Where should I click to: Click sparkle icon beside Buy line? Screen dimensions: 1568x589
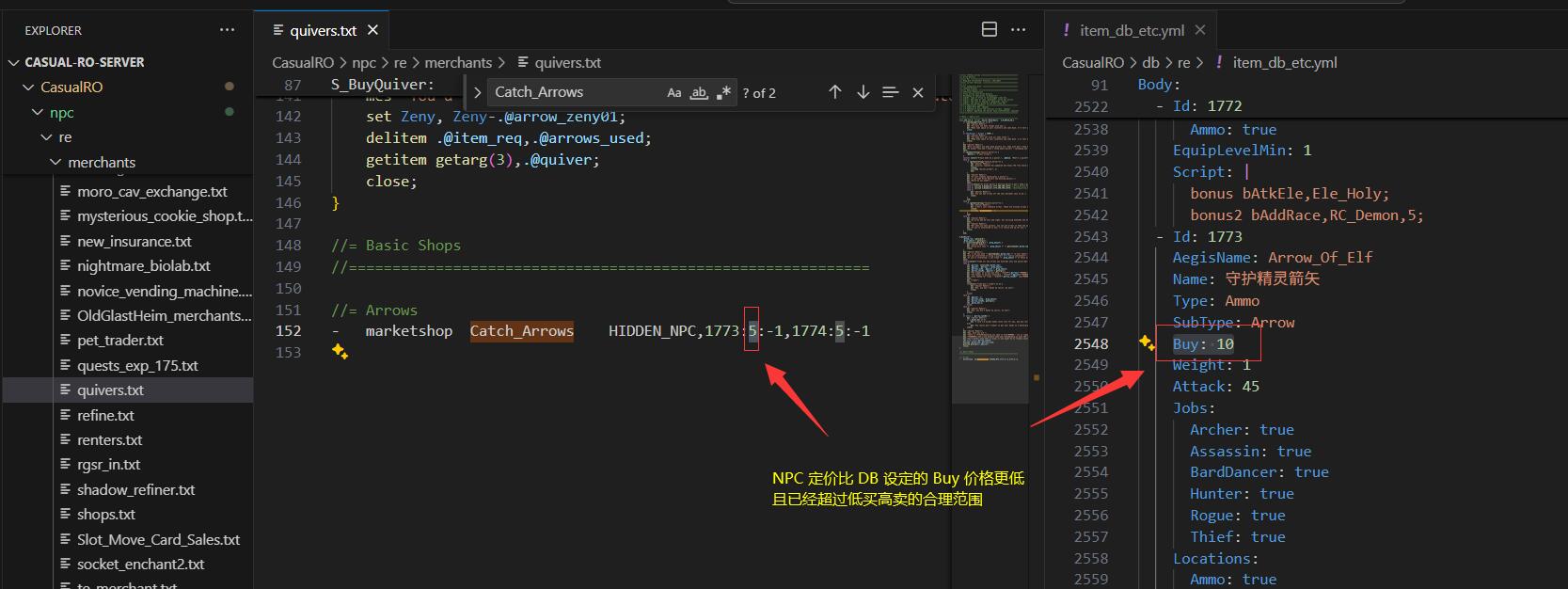click(1147, 342)
